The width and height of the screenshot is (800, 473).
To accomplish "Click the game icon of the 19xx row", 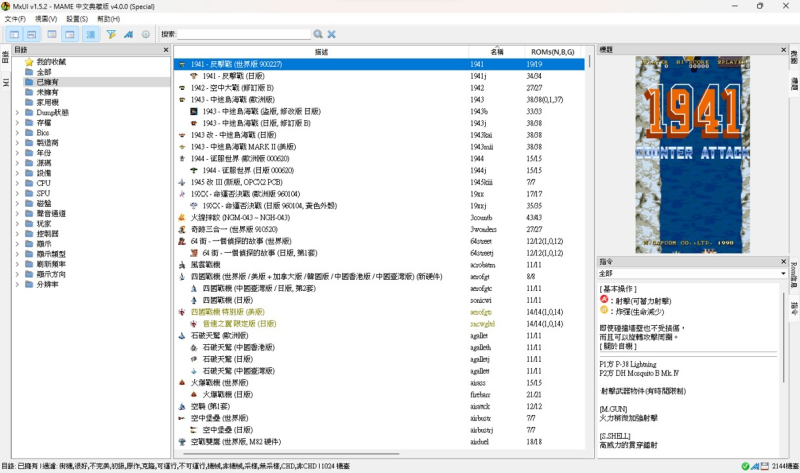I will [x=182, y=194].
